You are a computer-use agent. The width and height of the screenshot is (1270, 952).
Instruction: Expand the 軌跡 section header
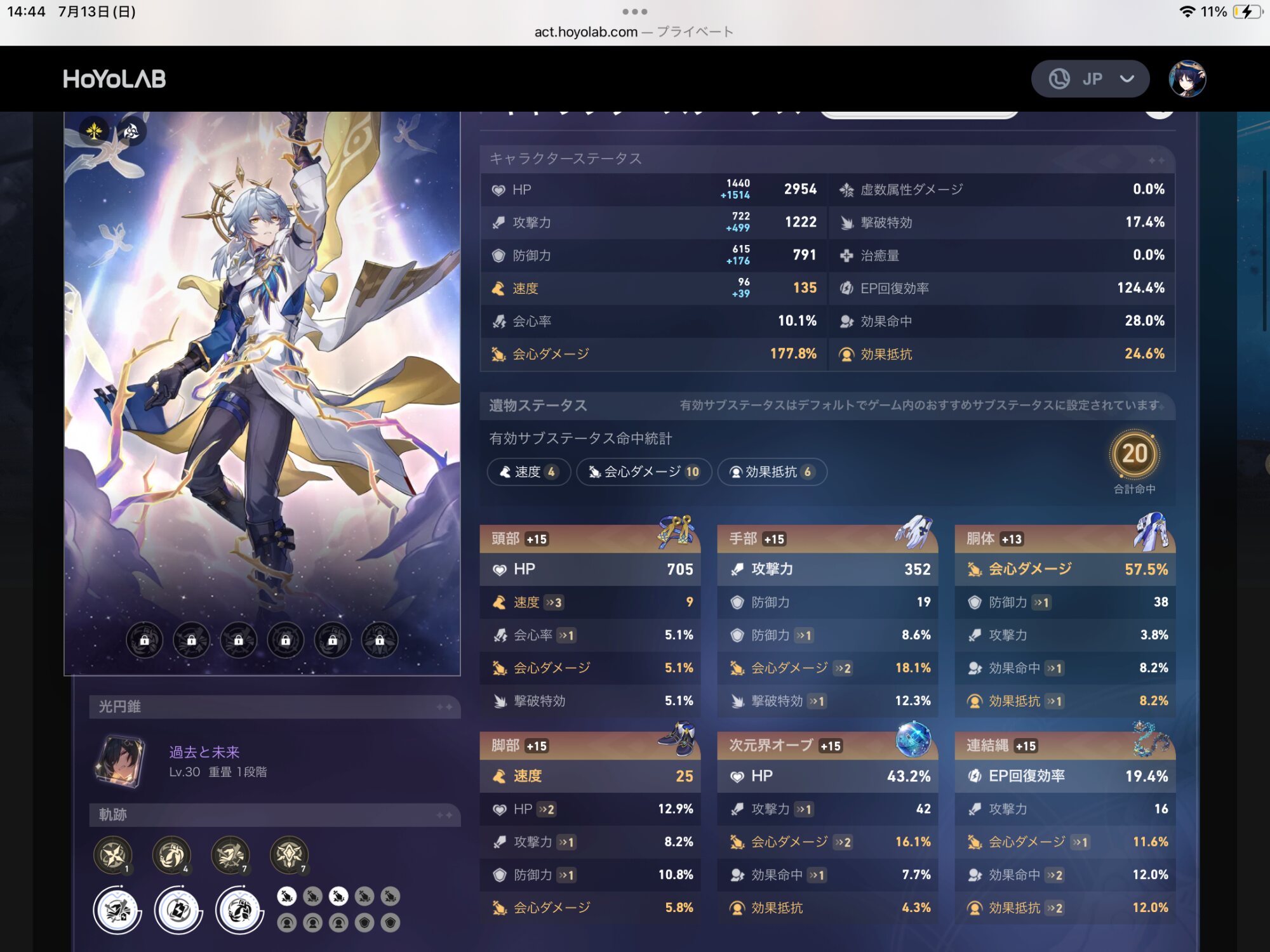point(274,814)
